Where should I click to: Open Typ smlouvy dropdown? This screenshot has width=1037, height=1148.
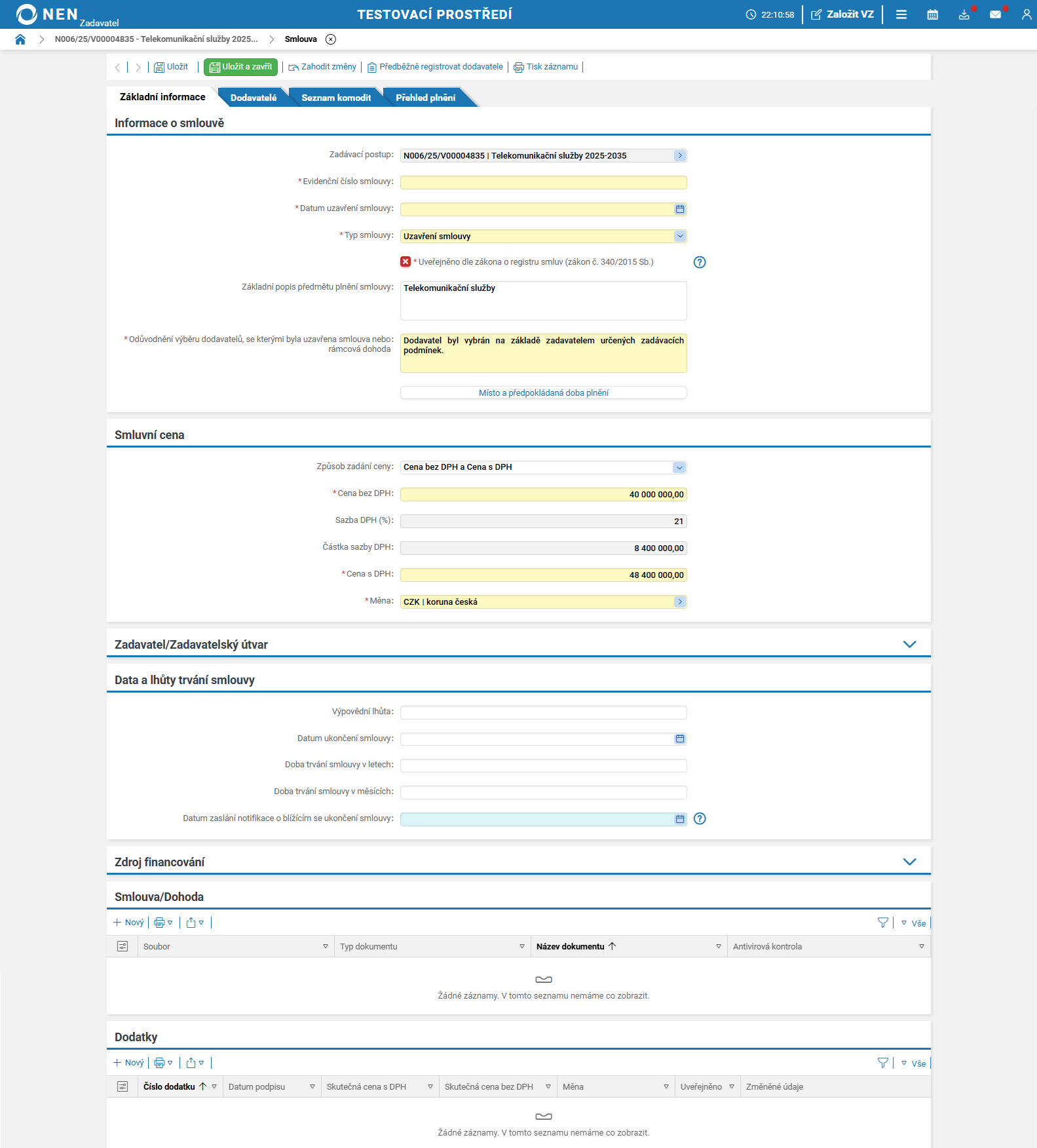click(680, 236)
